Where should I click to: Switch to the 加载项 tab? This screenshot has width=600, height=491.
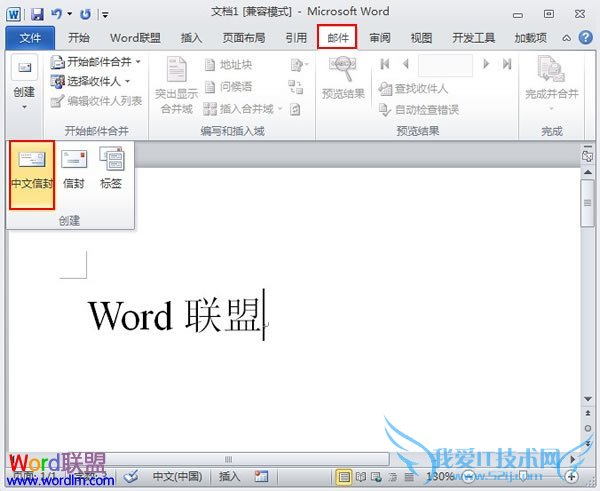(530, 38)
